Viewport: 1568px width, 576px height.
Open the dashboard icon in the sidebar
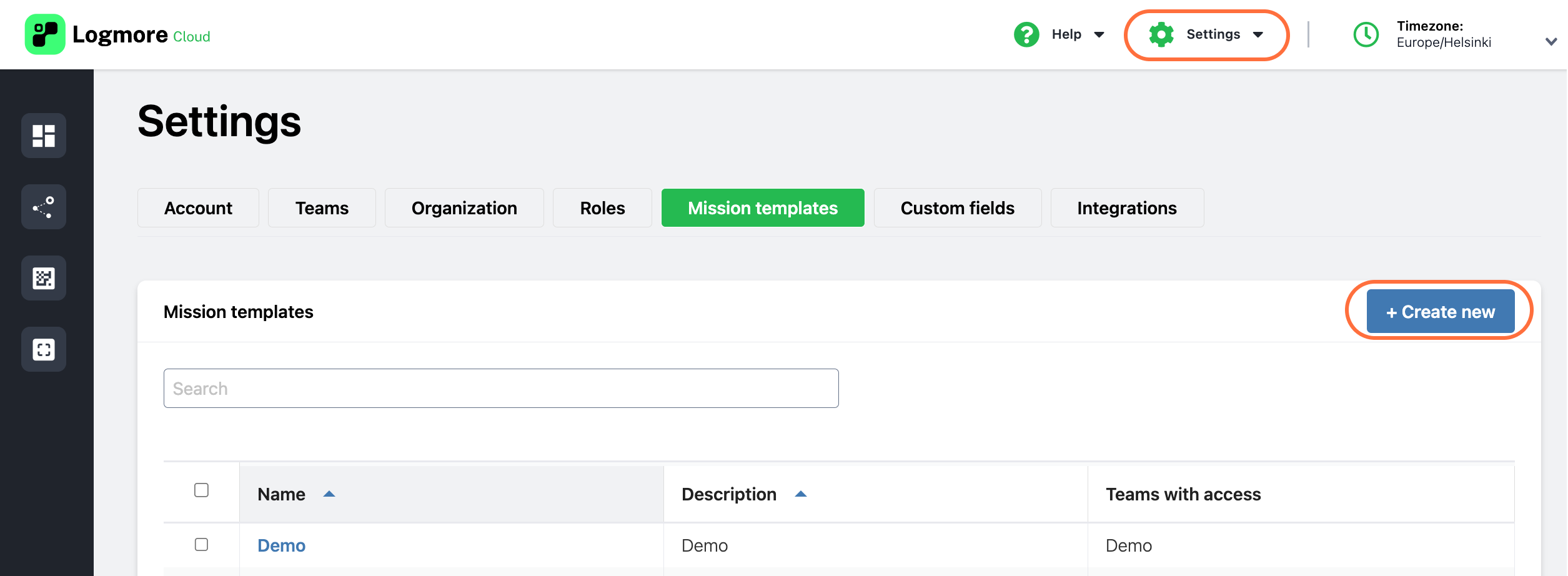43,135
